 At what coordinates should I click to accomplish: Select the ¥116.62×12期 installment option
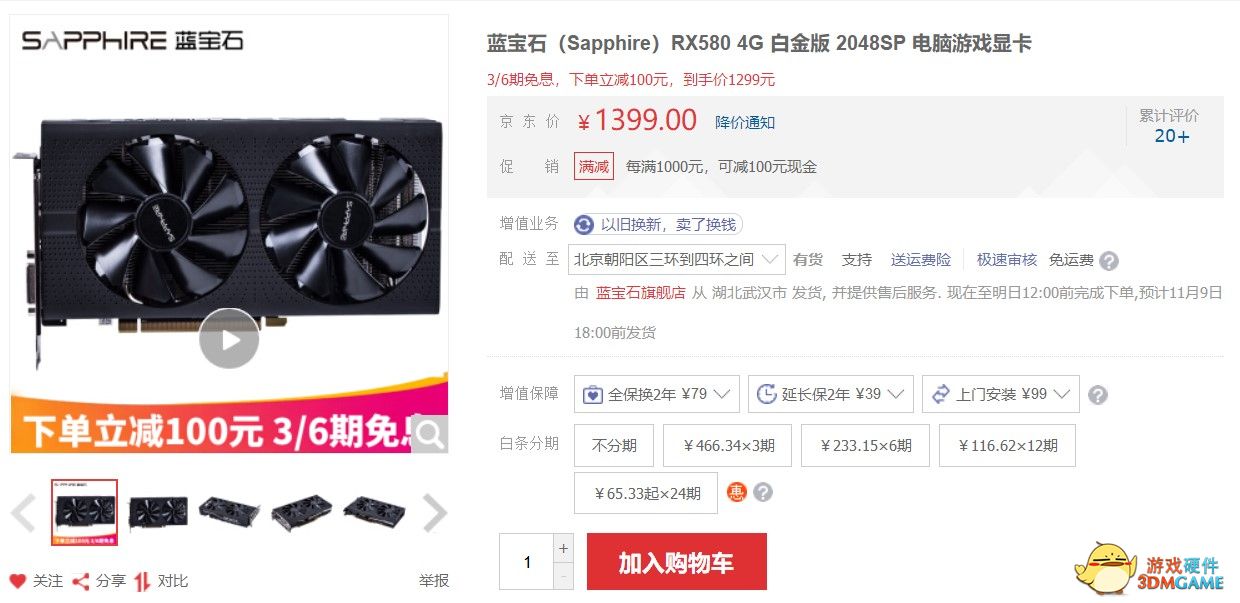pyautogui.click(x=1007, y=446)
